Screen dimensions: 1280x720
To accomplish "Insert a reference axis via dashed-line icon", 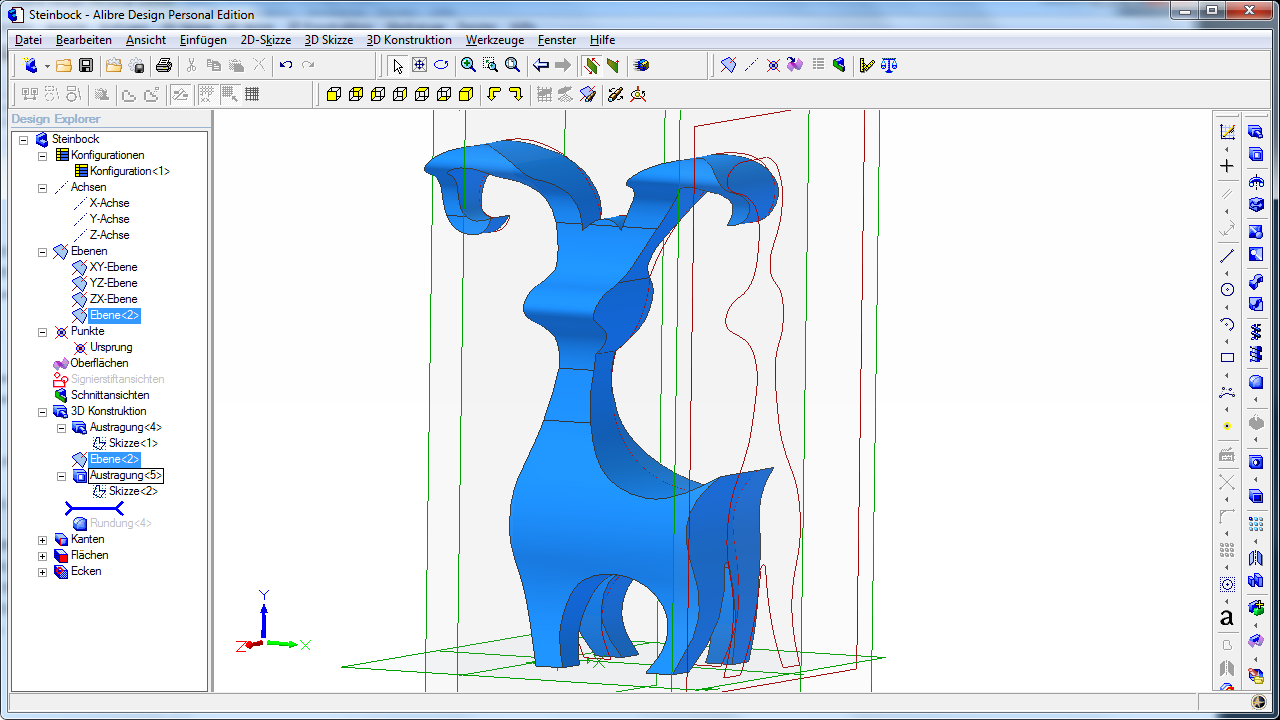I will tap(751, 65).
